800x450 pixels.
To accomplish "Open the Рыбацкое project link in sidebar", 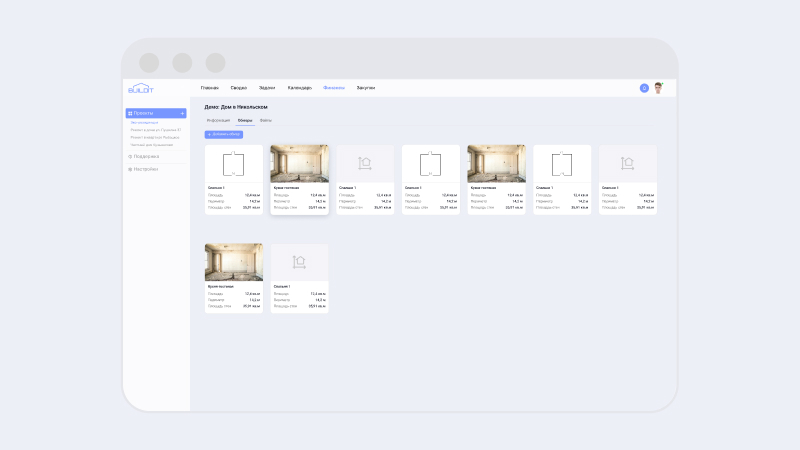I will (155, 137).
